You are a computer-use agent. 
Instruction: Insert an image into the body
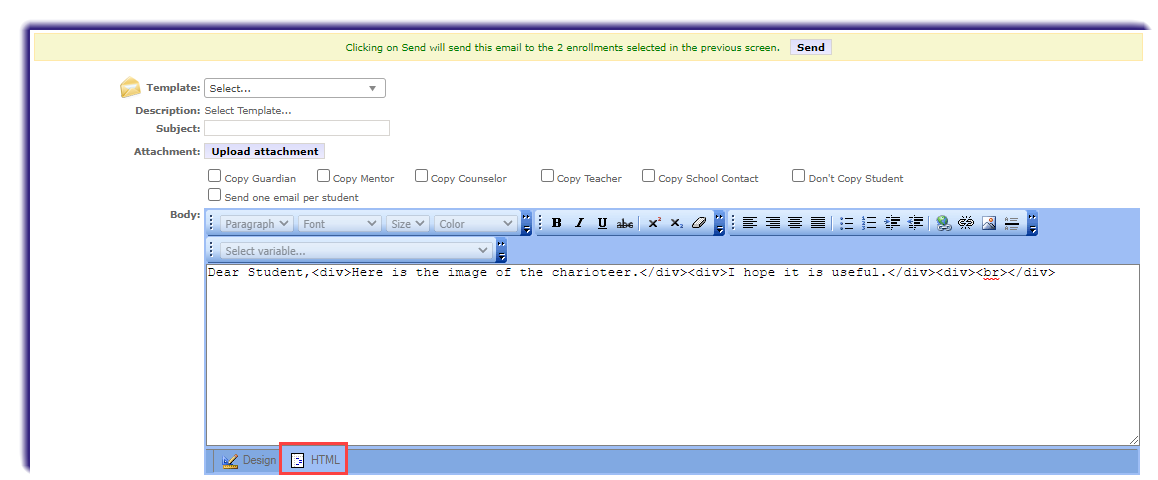[989, 223]
